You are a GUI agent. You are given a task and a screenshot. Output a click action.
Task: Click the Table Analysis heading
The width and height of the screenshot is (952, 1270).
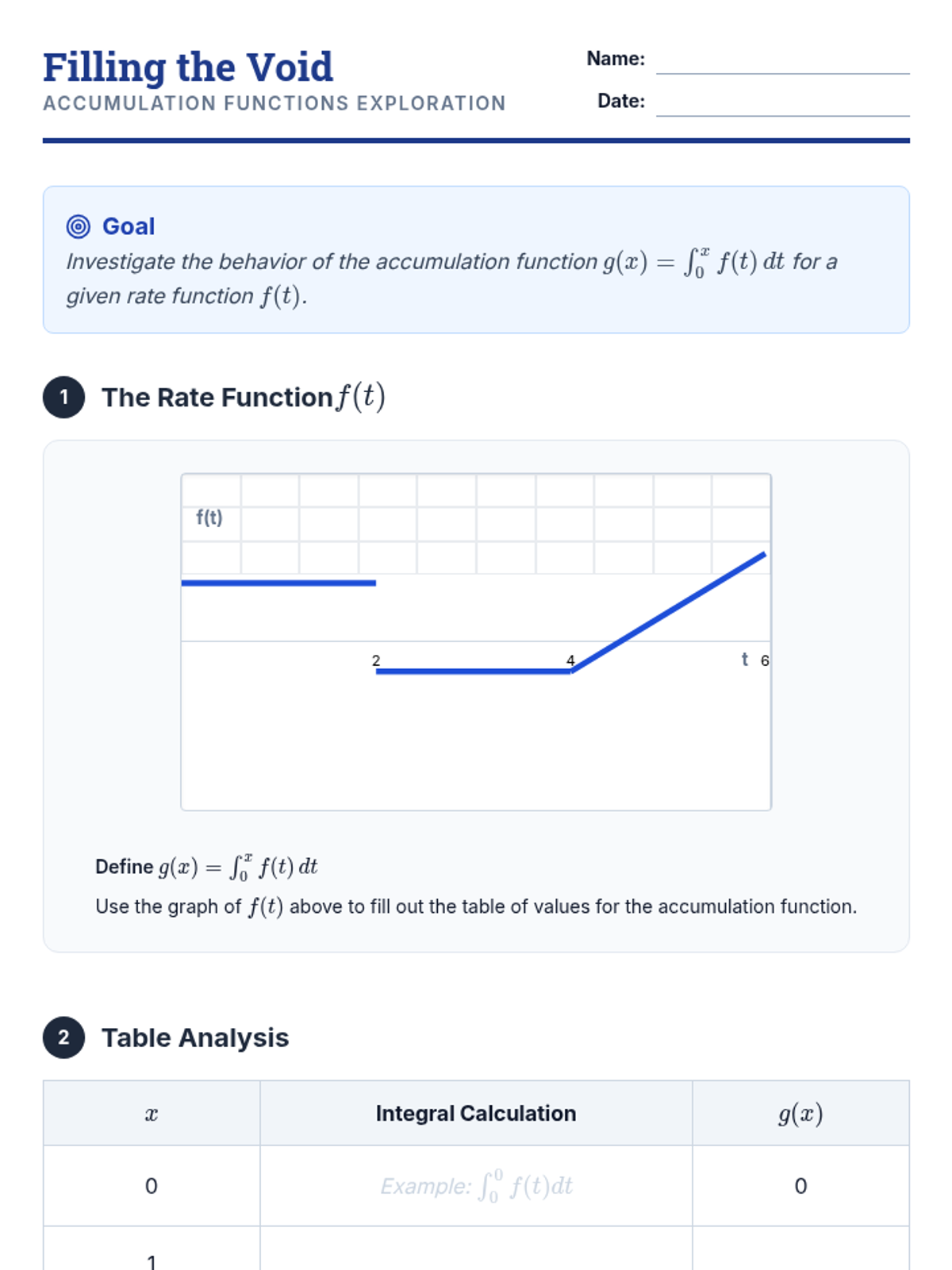click(195, 1037)
